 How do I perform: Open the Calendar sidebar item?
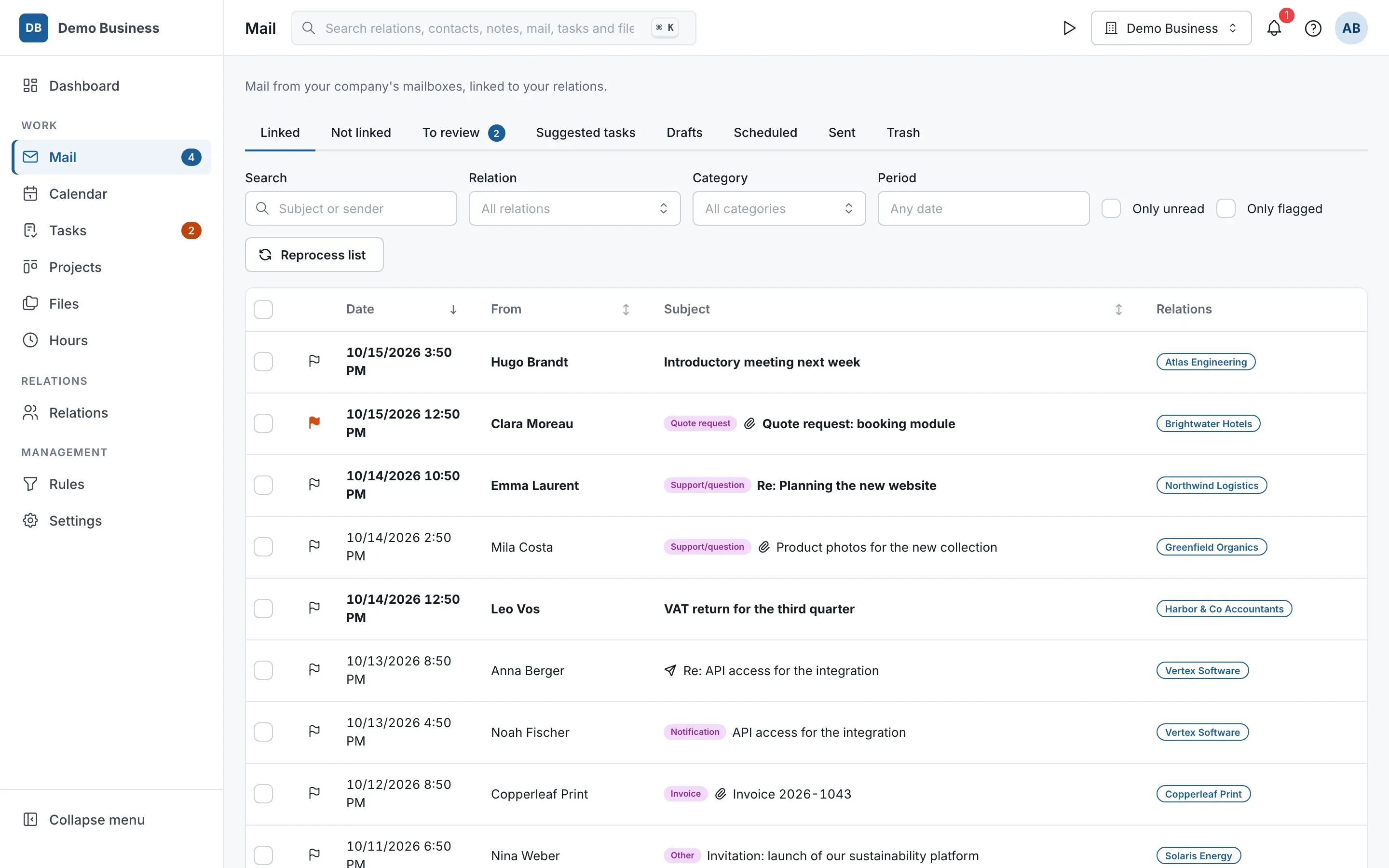click(111, 194)
